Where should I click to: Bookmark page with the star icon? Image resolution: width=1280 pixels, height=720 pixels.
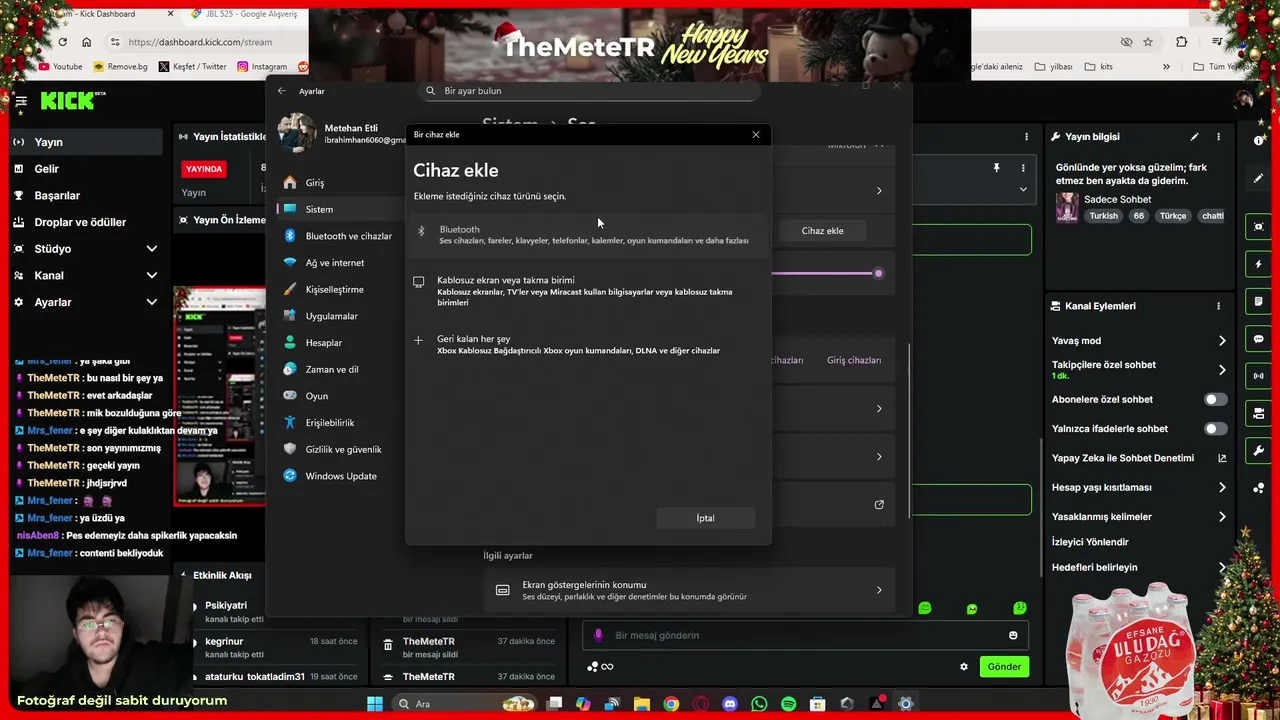pyautogui.click(x=1148, y=42)
